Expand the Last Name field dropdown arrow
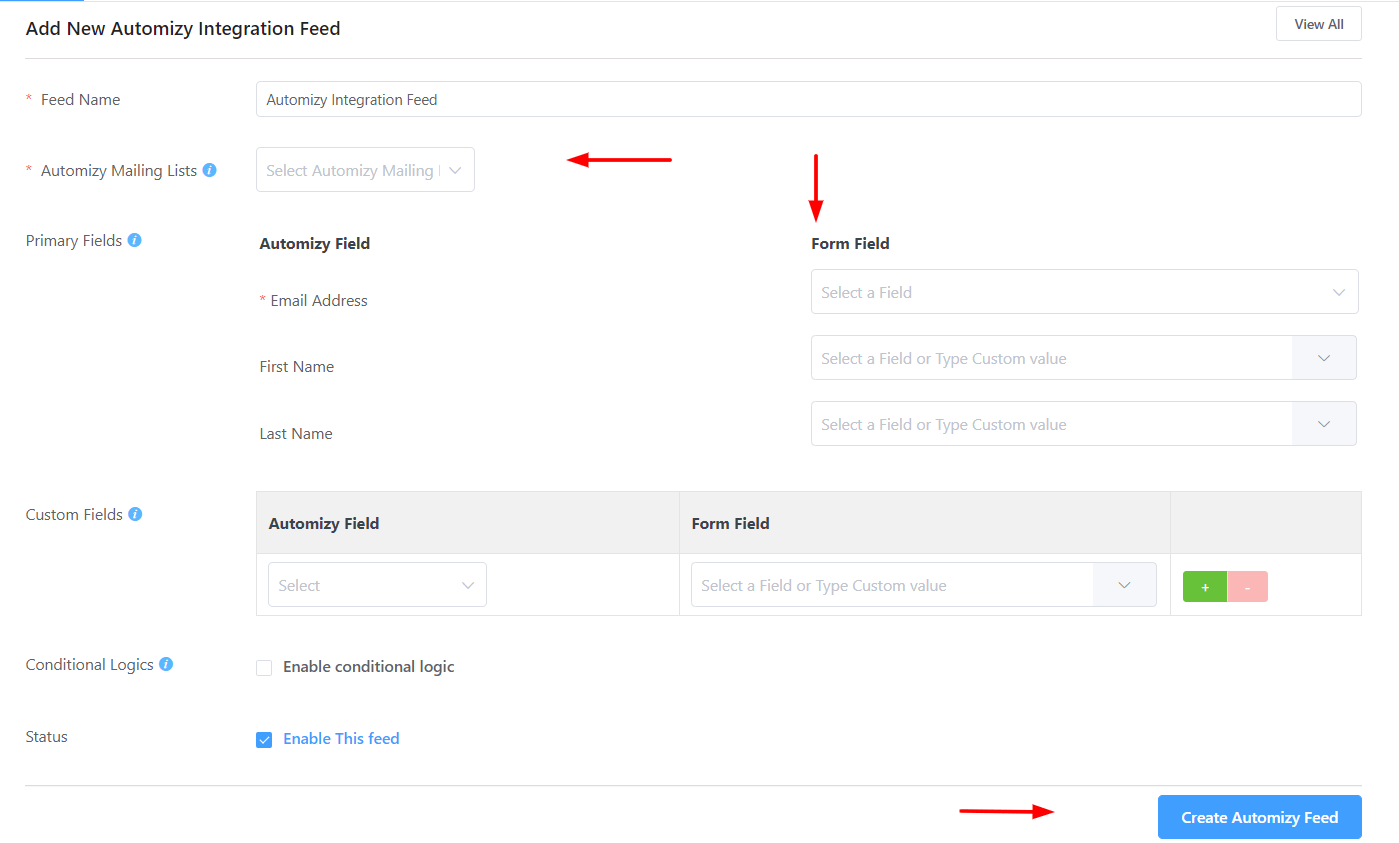Image resolution: width=1399 pixels, height=843 pixels. (x=1324, y=424)
